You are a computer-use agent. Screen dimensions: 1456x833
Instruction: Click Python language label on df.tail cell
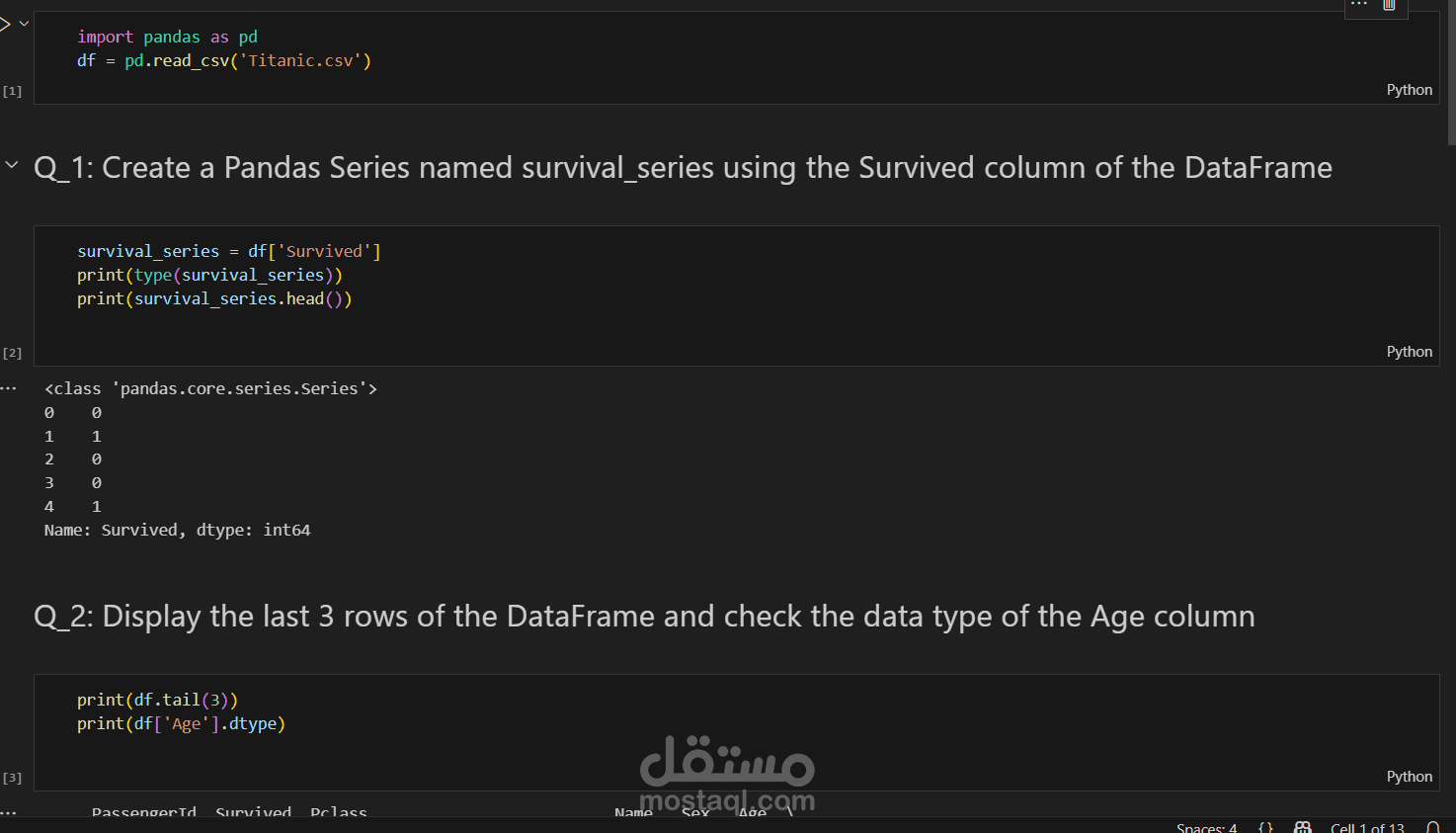tap(1409, 777)
